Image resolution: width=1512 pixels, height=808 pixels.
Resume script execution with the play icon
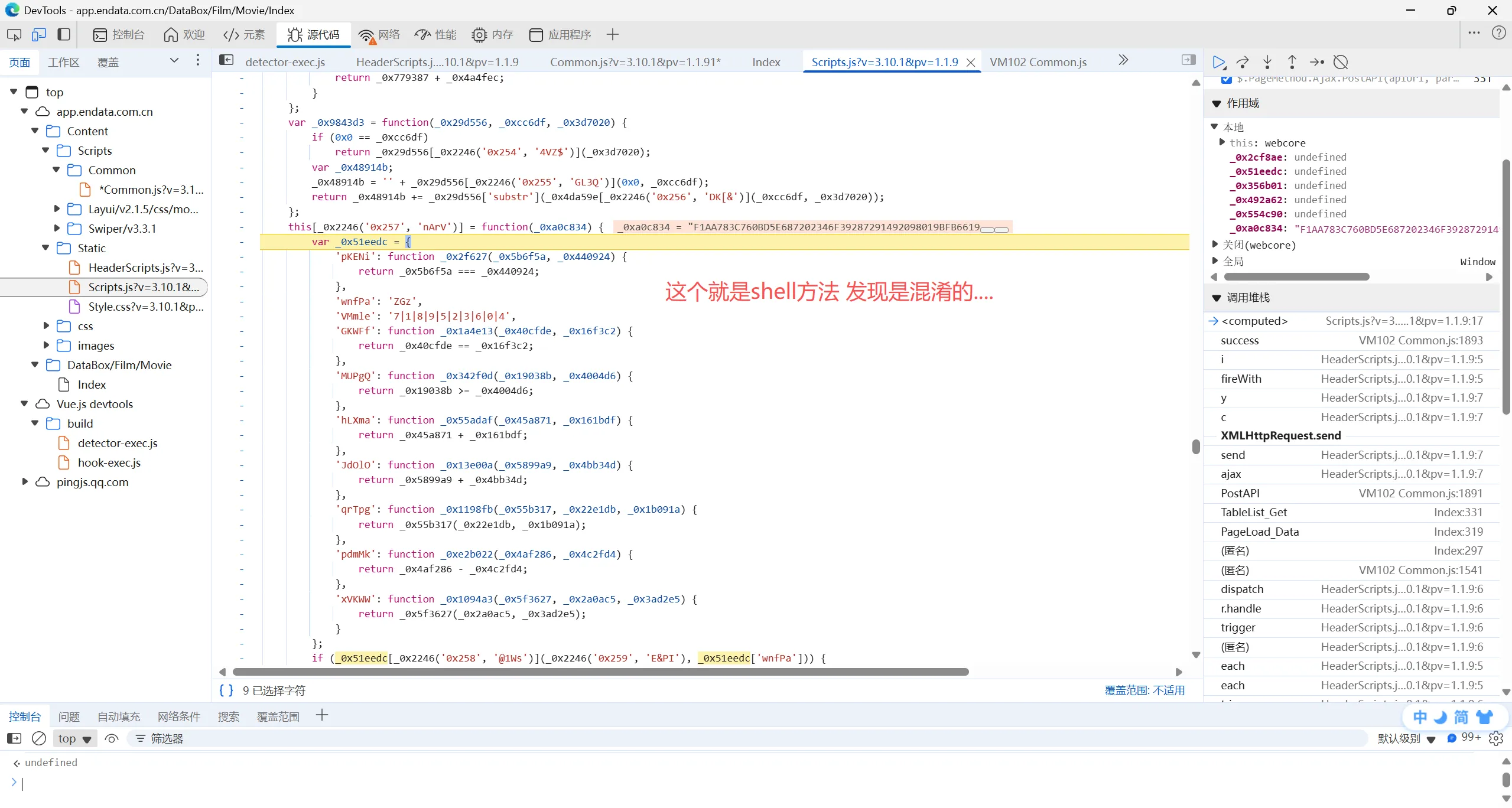[x=1218, y=62]
